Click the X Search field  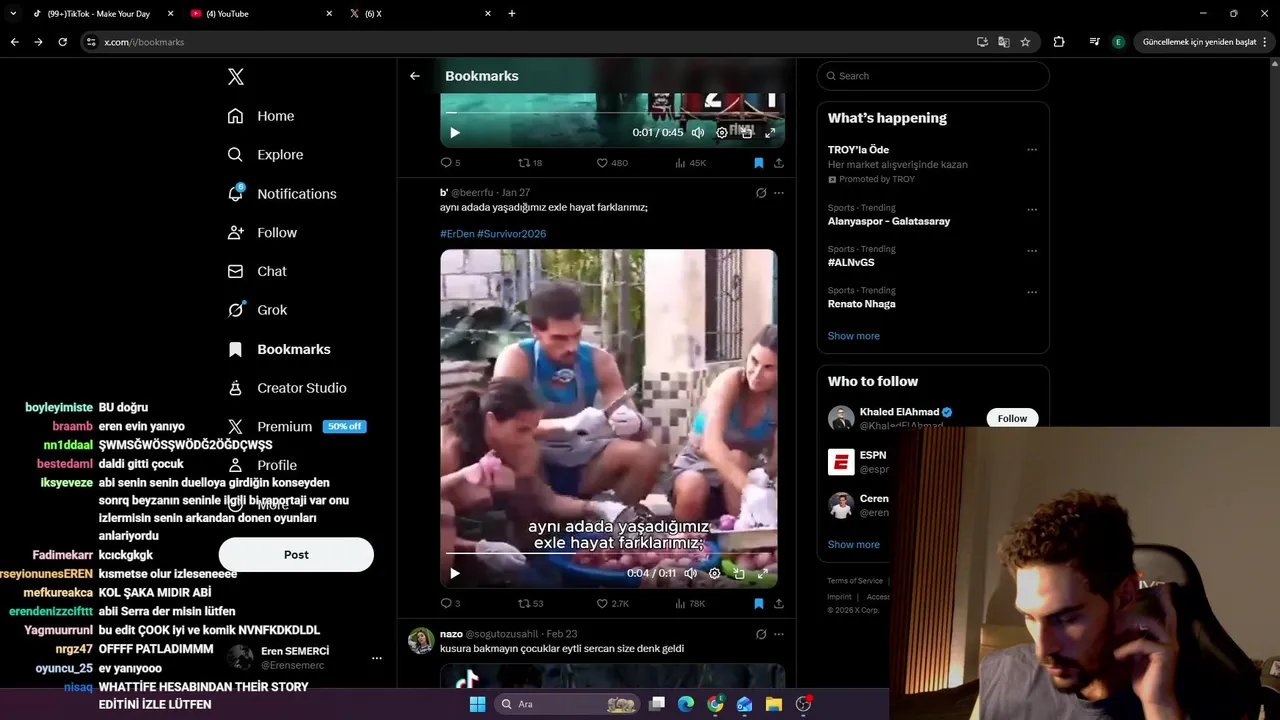[x=933, y=76]
